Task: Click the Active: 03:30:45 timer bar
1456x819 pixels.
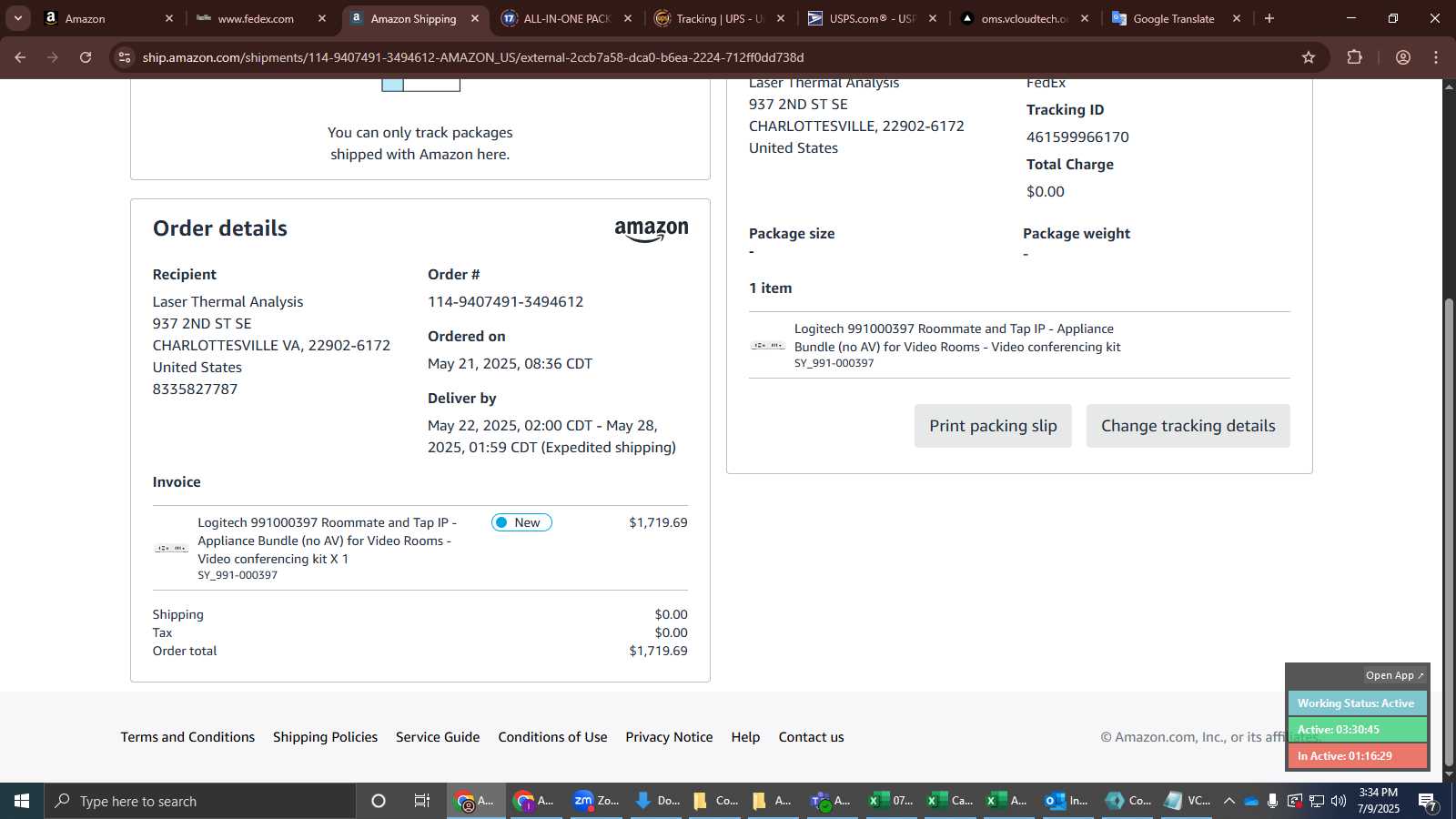Action: tap(1357, 730)
